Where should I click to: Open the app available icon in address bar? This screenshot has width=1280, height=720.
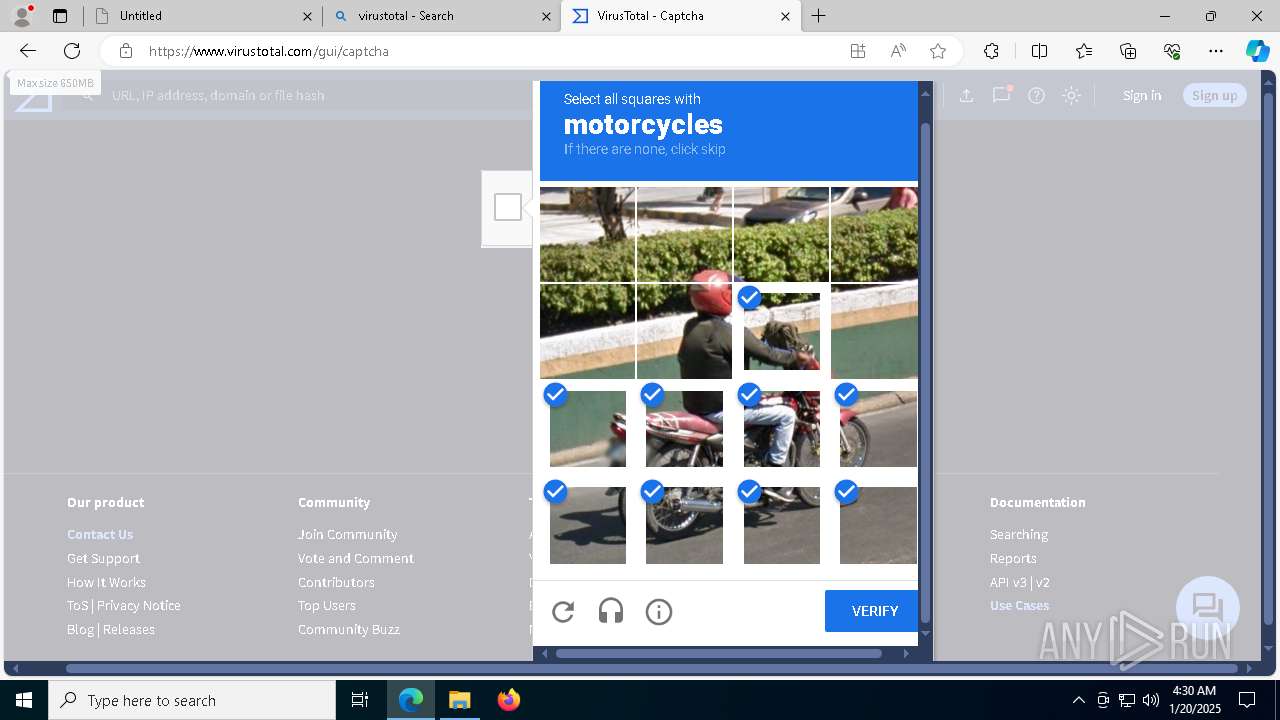(858, 51)
